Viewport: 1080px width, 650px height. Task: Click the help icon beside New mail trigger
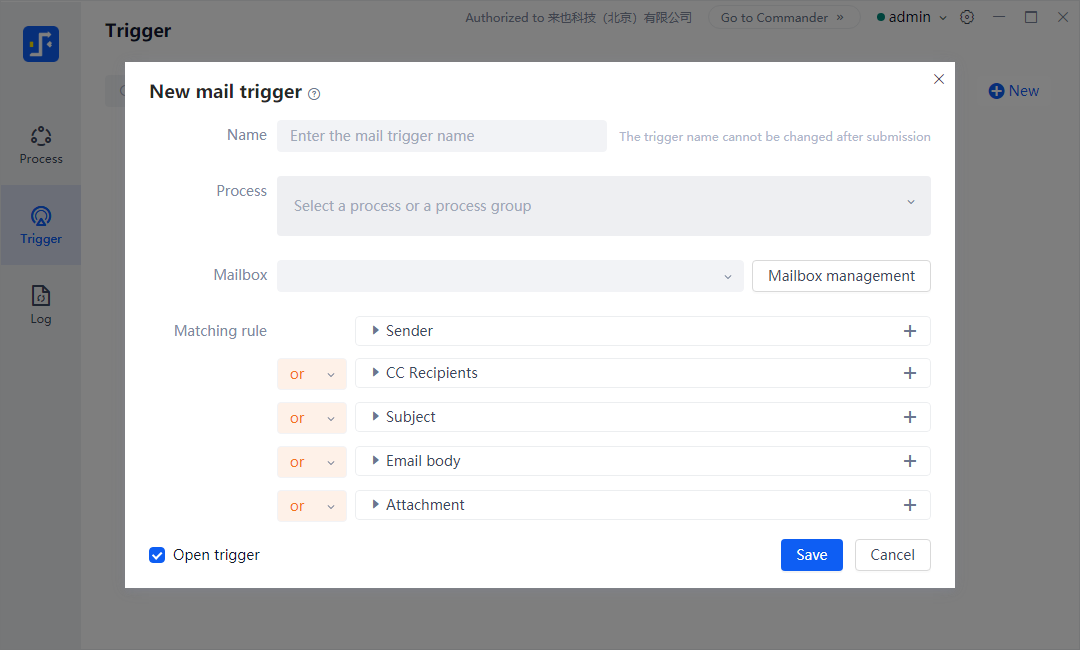pyautogui.click(x=314, y=94)
